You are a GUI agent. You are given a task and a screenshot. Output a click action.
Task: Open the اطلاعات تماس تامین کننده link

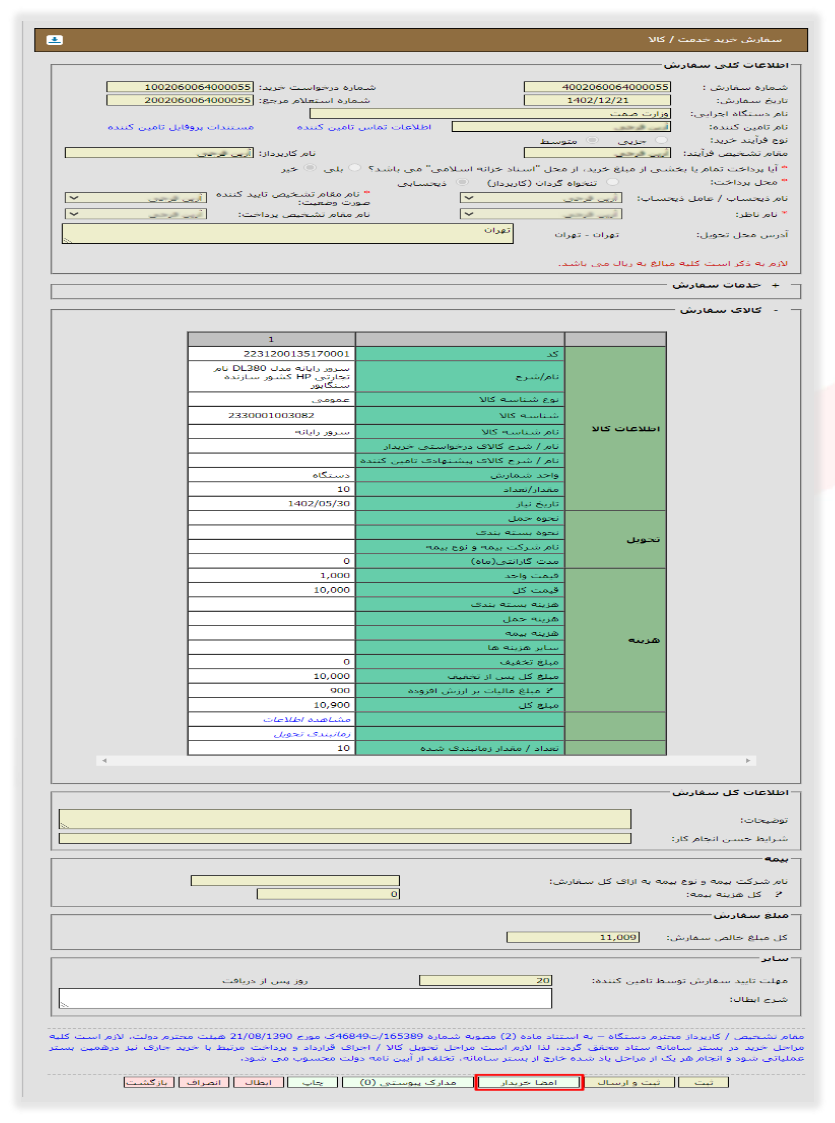364,127
